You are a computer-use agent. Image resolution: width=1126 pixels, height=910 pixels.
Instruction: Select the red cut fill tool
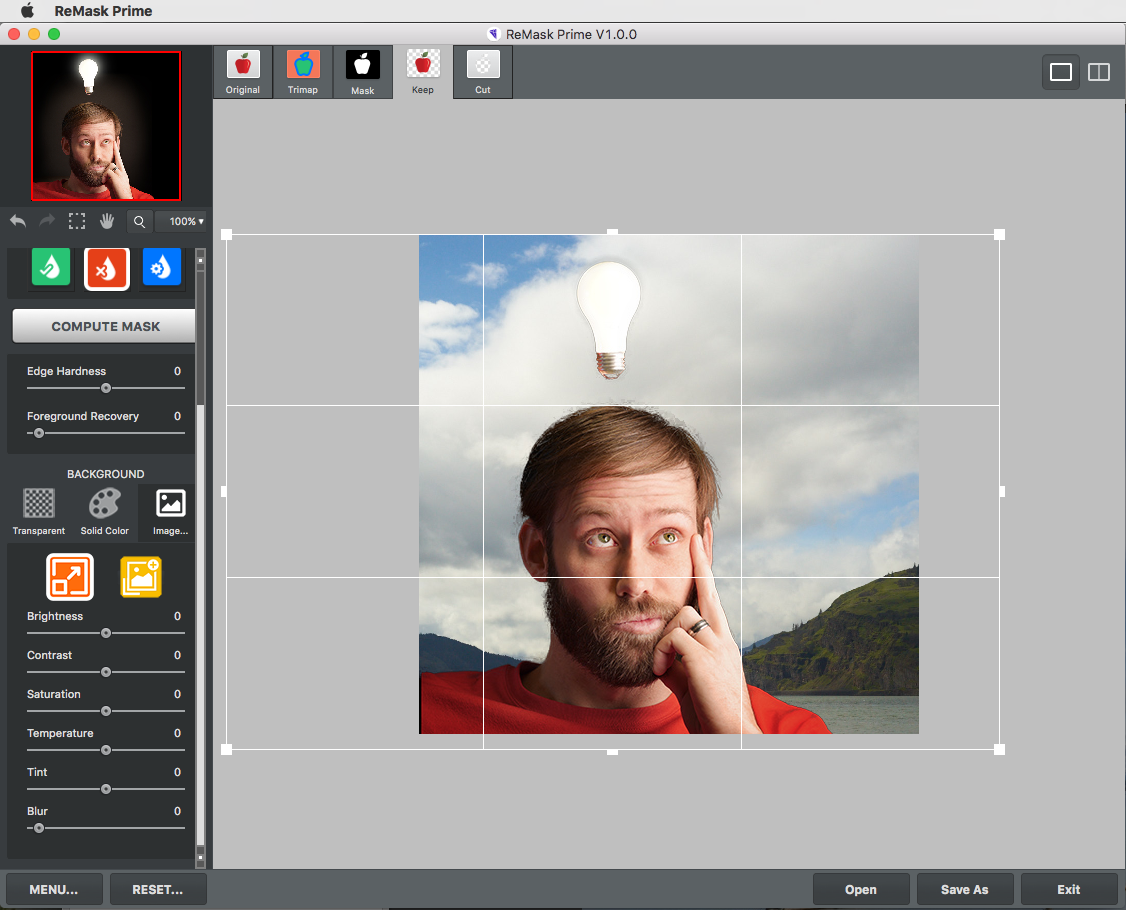106,268
